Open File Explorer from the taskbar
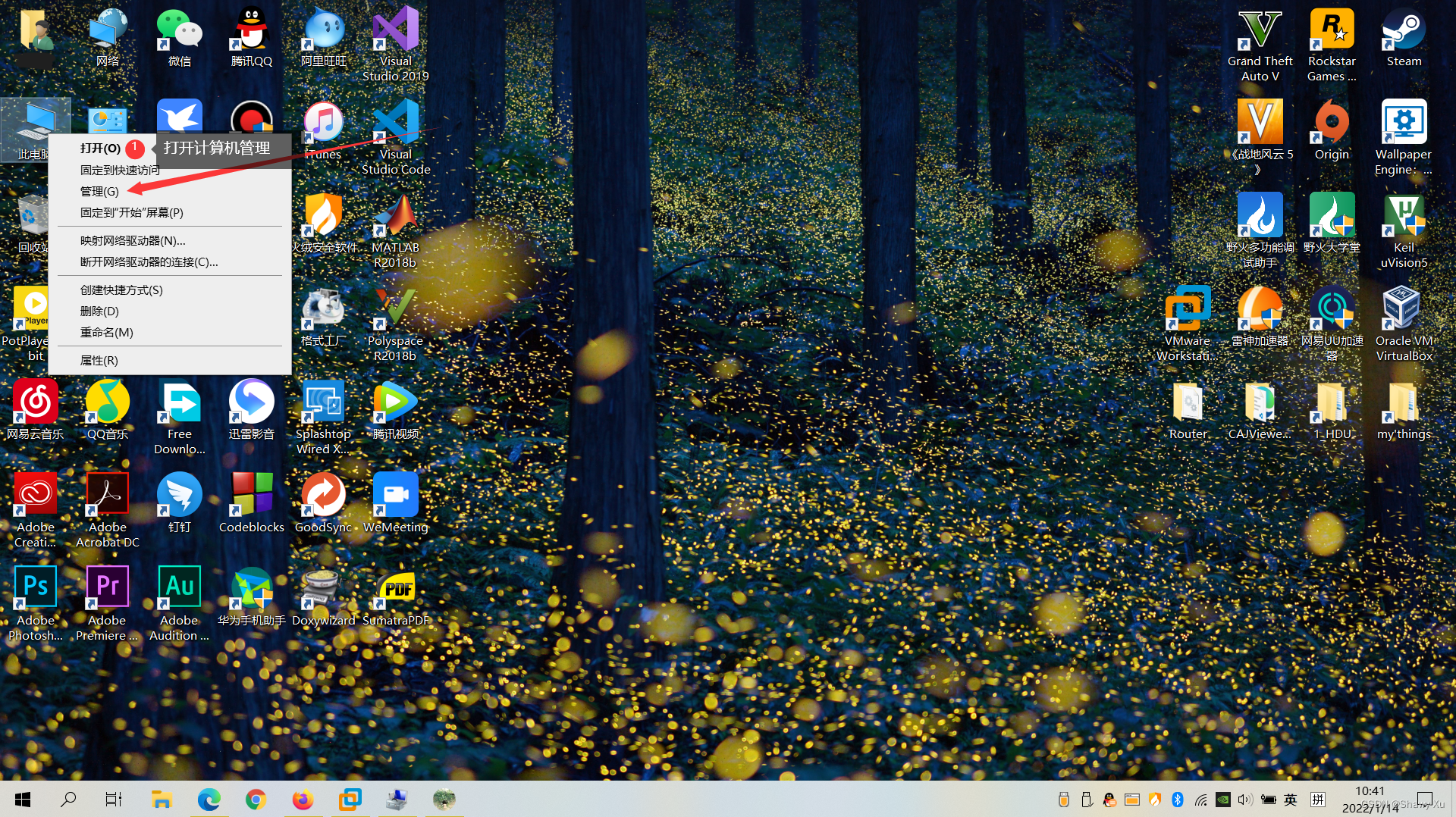This screenshot has height=817, width=1456. [x=162, y=799]
